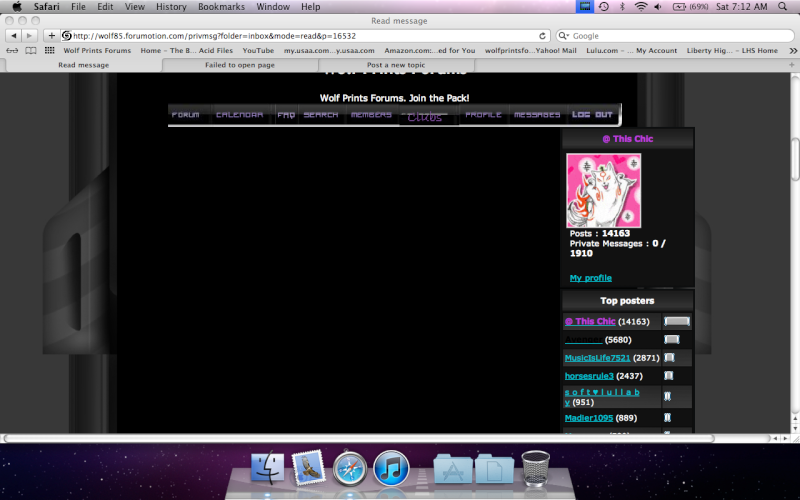Open the YouTube bookmark
Screen dimensions: 800x500
pos(258,51)
